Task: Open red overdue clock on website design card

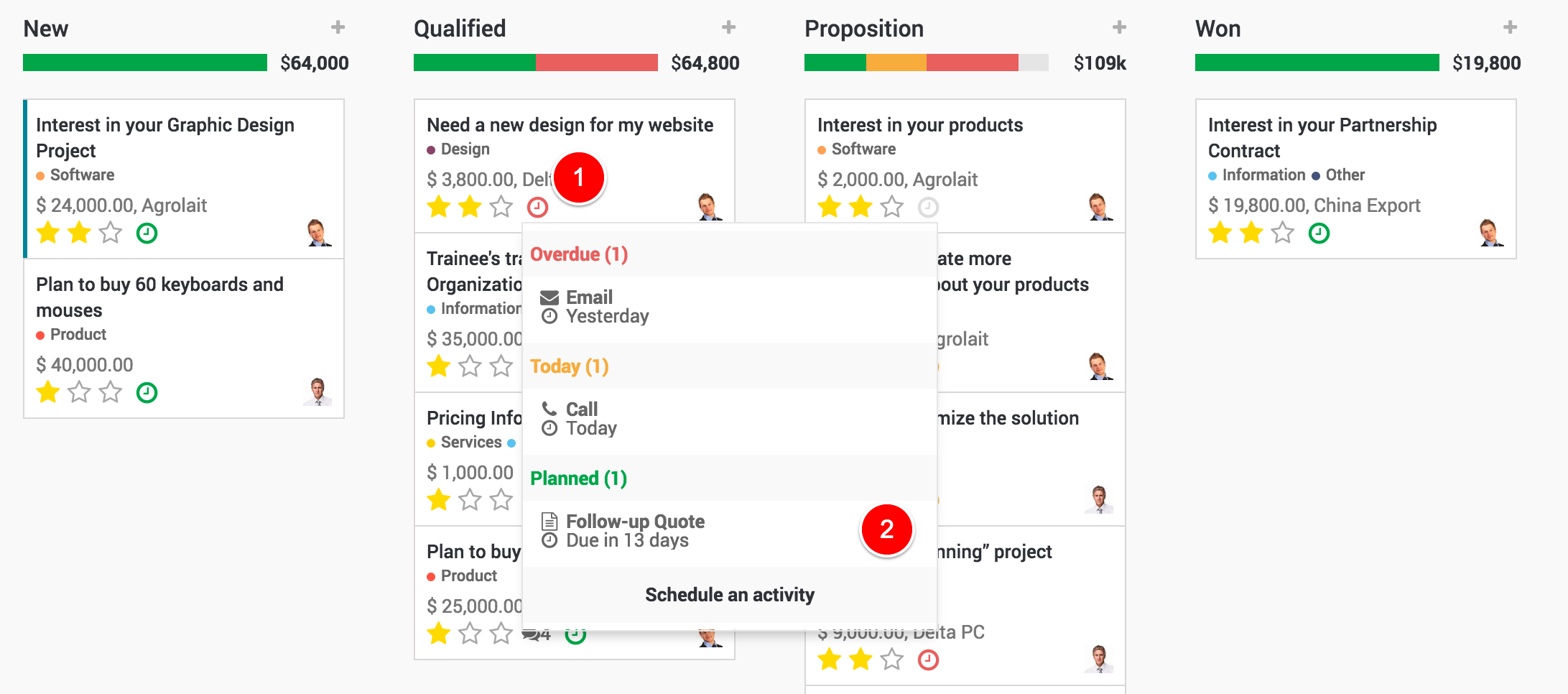Action: [537, 208]
